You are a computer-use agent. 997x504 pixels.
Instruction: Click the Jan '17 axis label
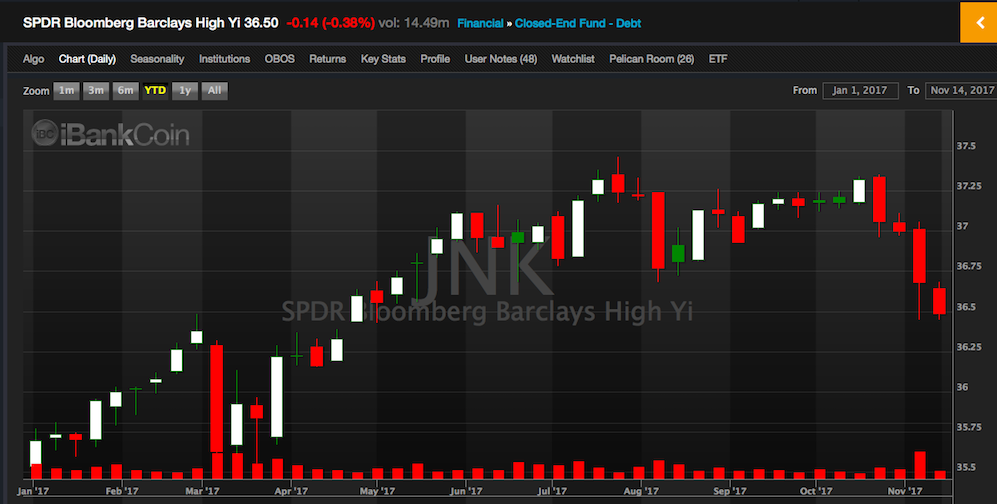(33, 491)
